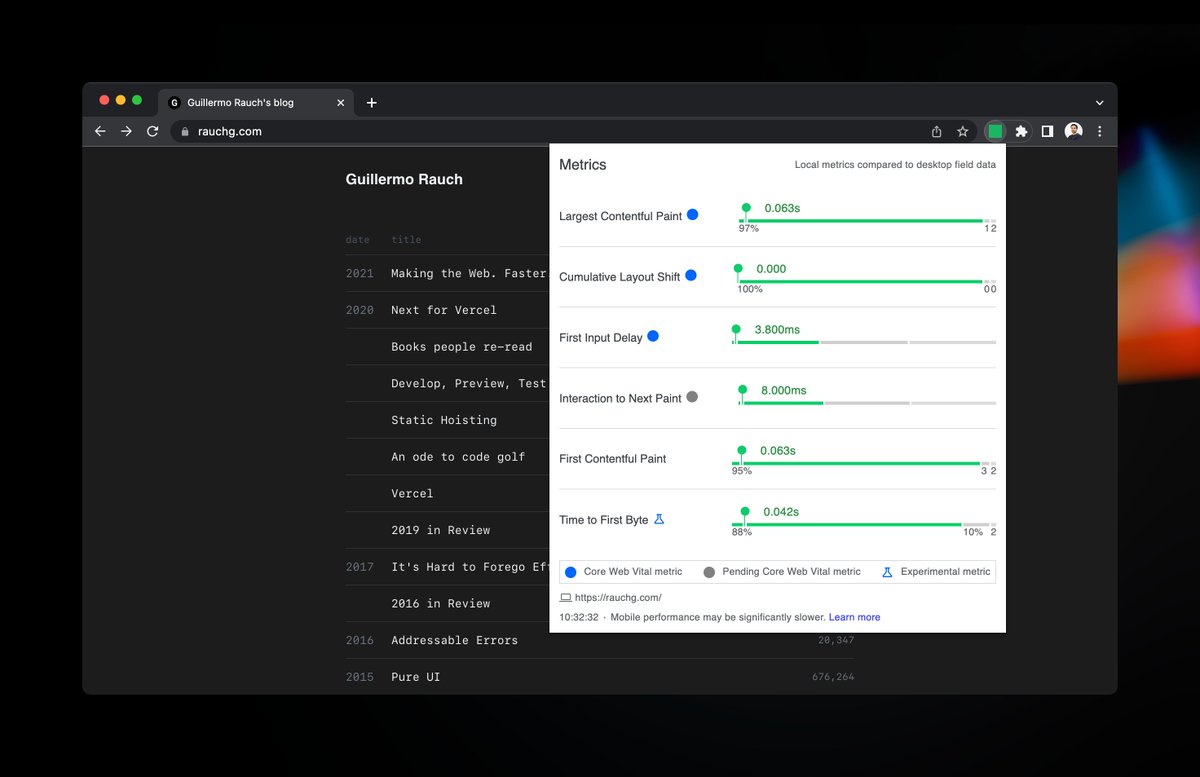Open the Books people re-read post
Viewport: 1200px width, 777px height.
(461, 347)
